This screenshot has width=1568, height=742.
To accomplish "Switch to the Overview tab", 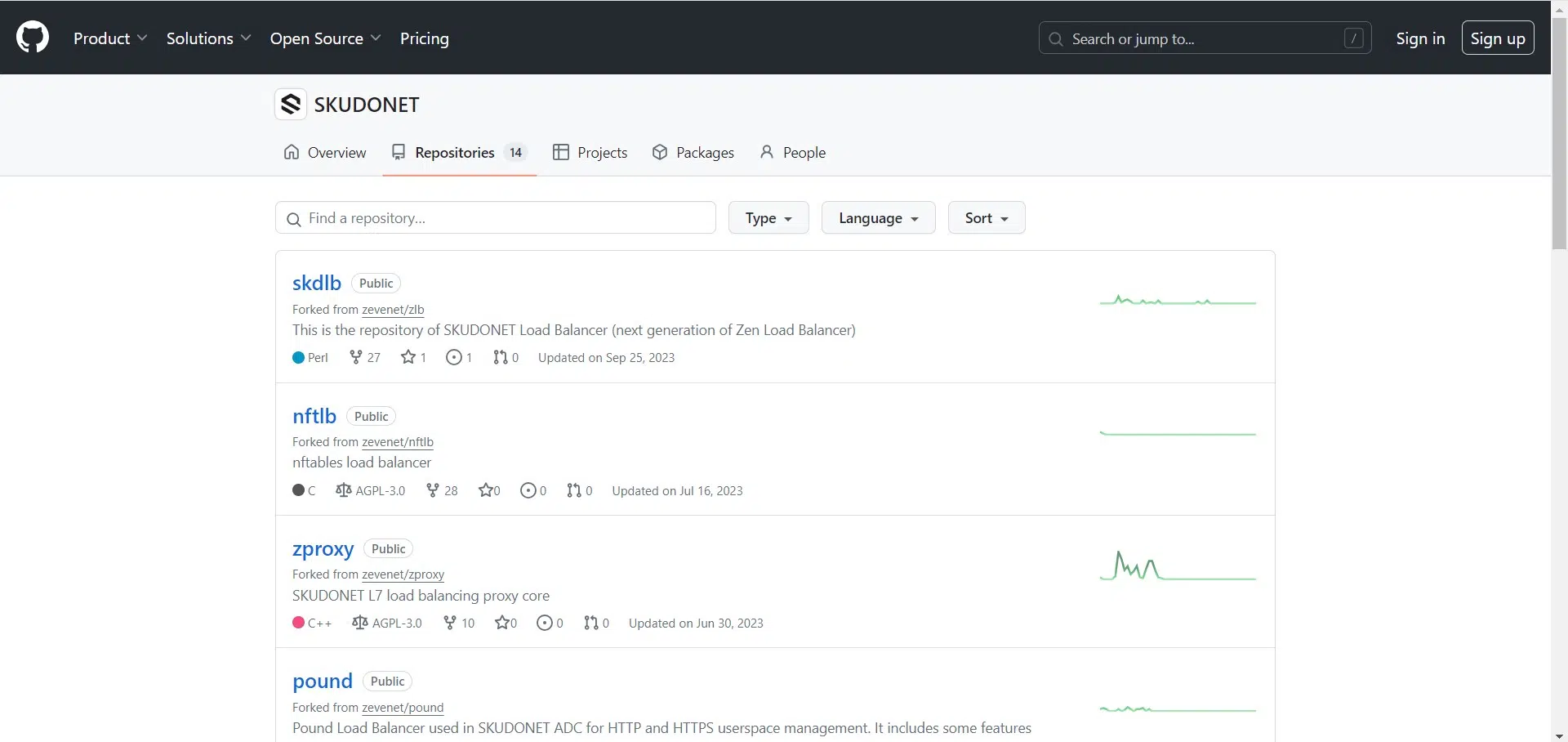I will (325, 153).
